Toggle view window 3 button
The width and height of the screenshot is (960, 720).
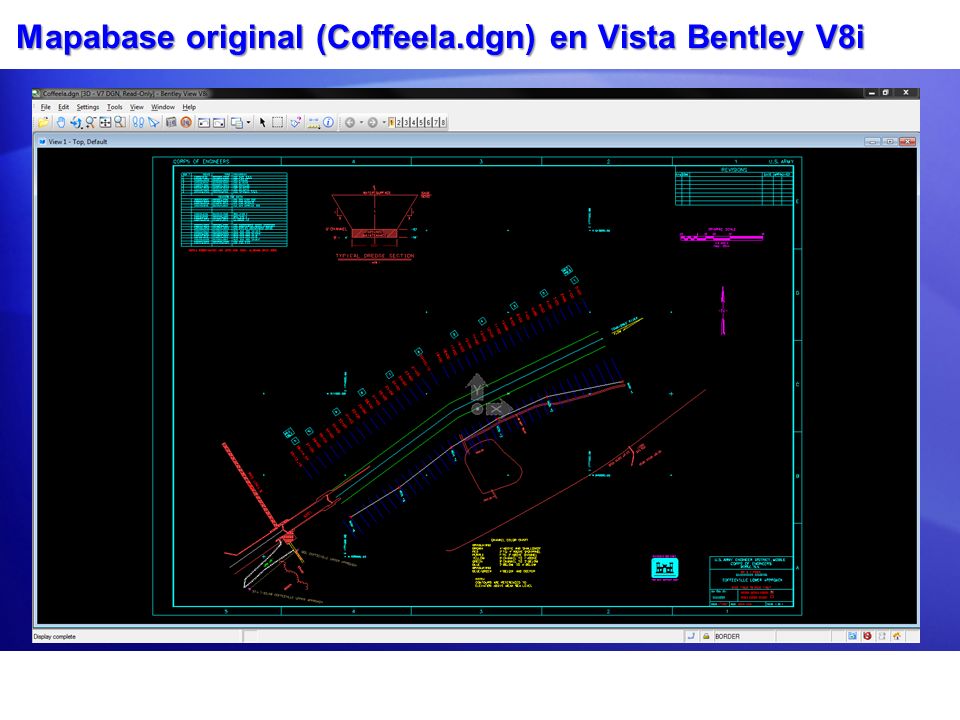click(406, 122)
